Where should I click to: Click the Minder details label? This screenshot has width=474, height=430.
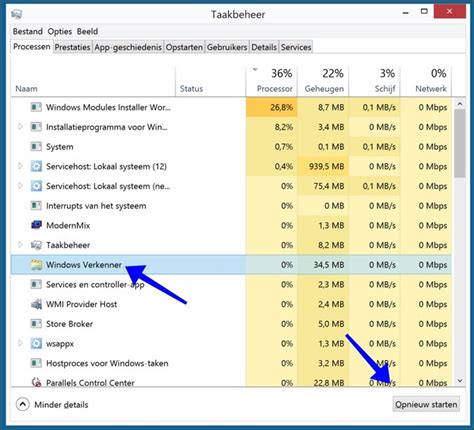[61, 405]
